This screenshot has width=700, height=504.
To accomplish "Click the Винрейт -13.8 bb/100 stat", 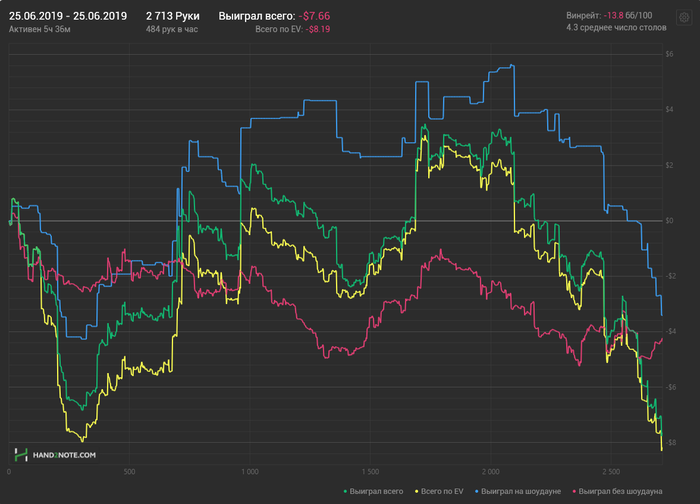I will 610,16.
